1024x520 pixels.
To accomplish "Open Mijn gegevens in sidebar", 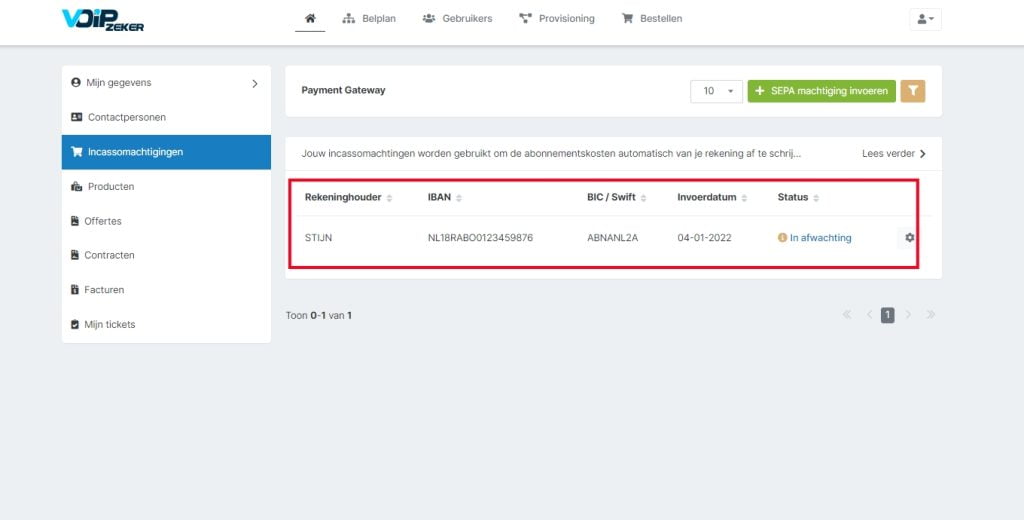I will pyautogui.click(x=167, y=83).
